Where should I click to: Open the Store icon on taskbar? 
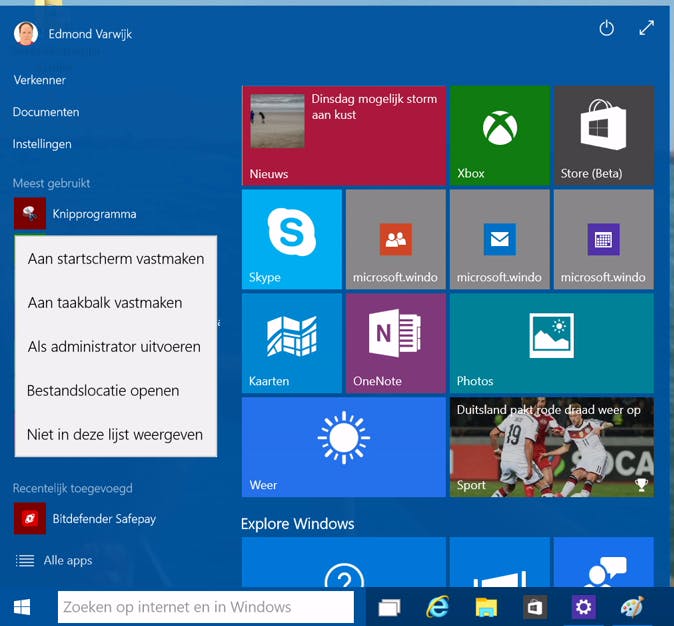pyautogui.click(x=535, y=607)
